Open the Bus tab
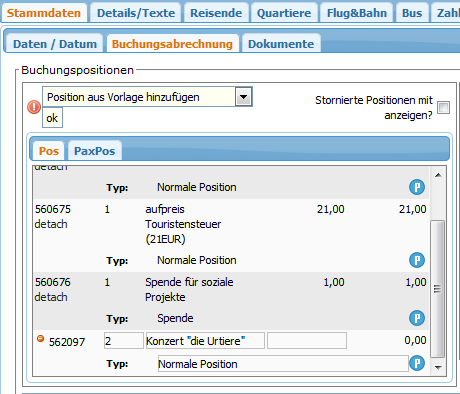Screen dimensions: 460x394 tap(412, 13)
